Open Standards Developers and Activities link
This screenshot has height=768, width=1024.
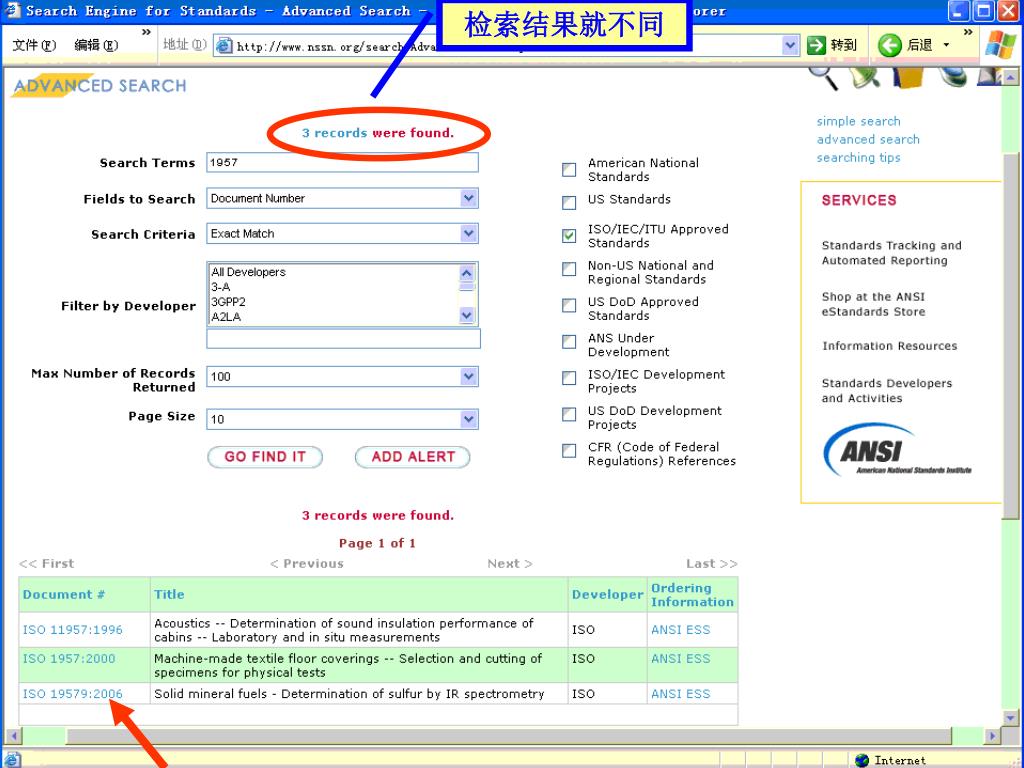click(887, 391)
